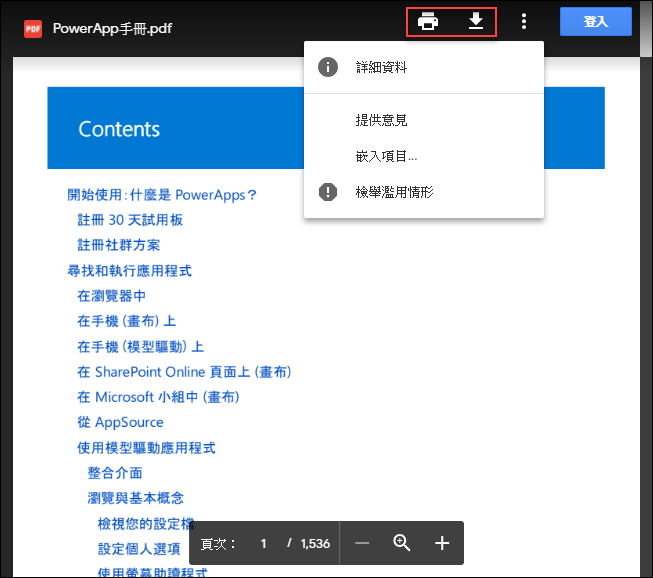
Task: Click the blue 登入 button
Action: coord(596,21)
